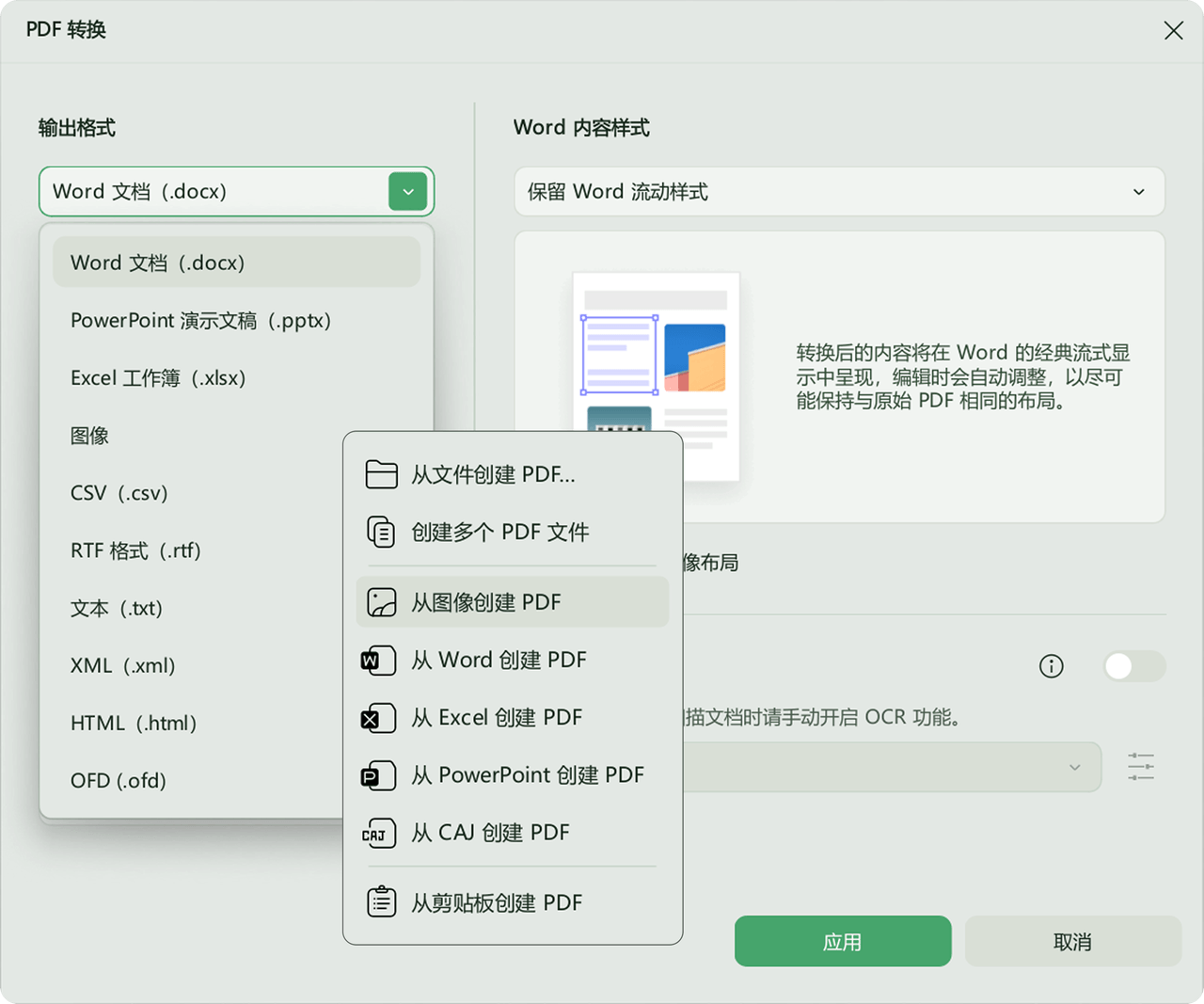Image resolution: width=1204 pixels, height=1004 pixels.
Task: Open the 输出格式 dropdown arrow
Action: 407,191
